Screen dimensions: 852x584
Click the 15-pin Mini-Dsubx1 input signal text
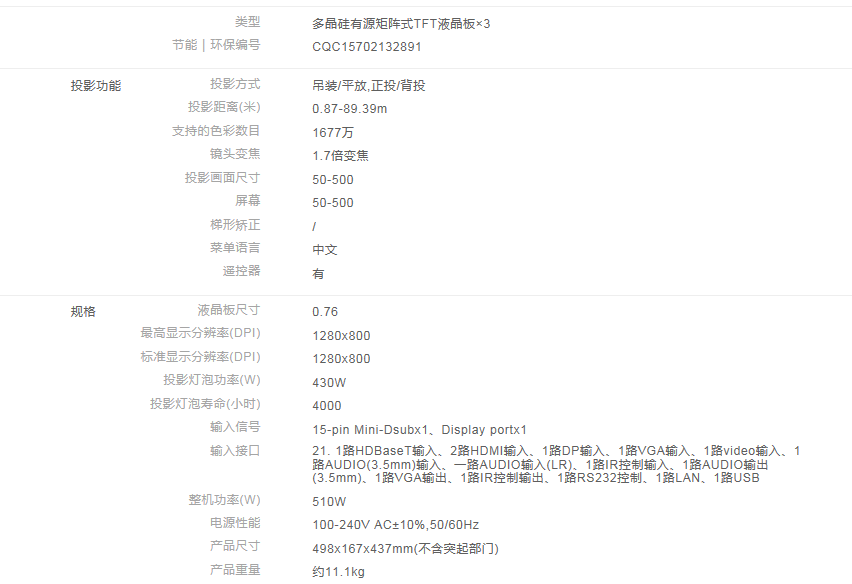tap(371, 429)
